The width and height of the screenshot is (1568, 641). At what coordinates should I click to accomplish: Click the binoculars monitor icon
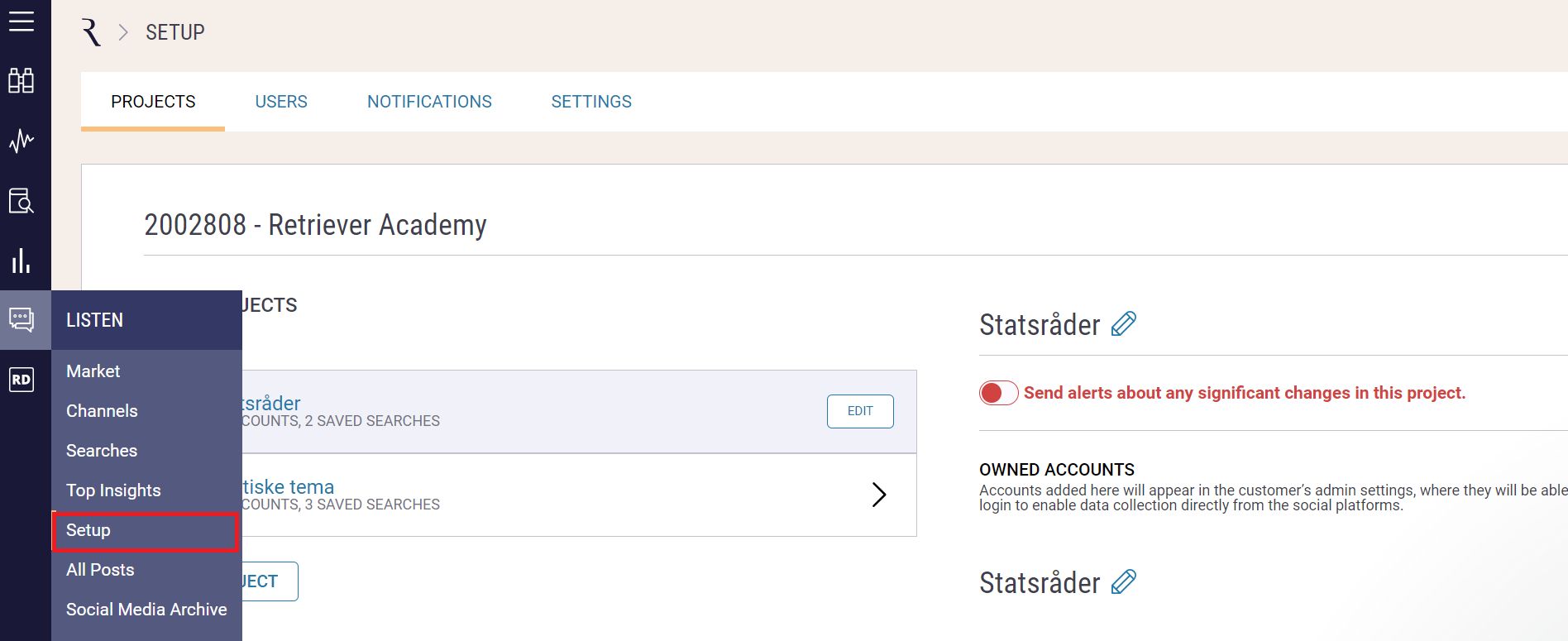point(22,80)
